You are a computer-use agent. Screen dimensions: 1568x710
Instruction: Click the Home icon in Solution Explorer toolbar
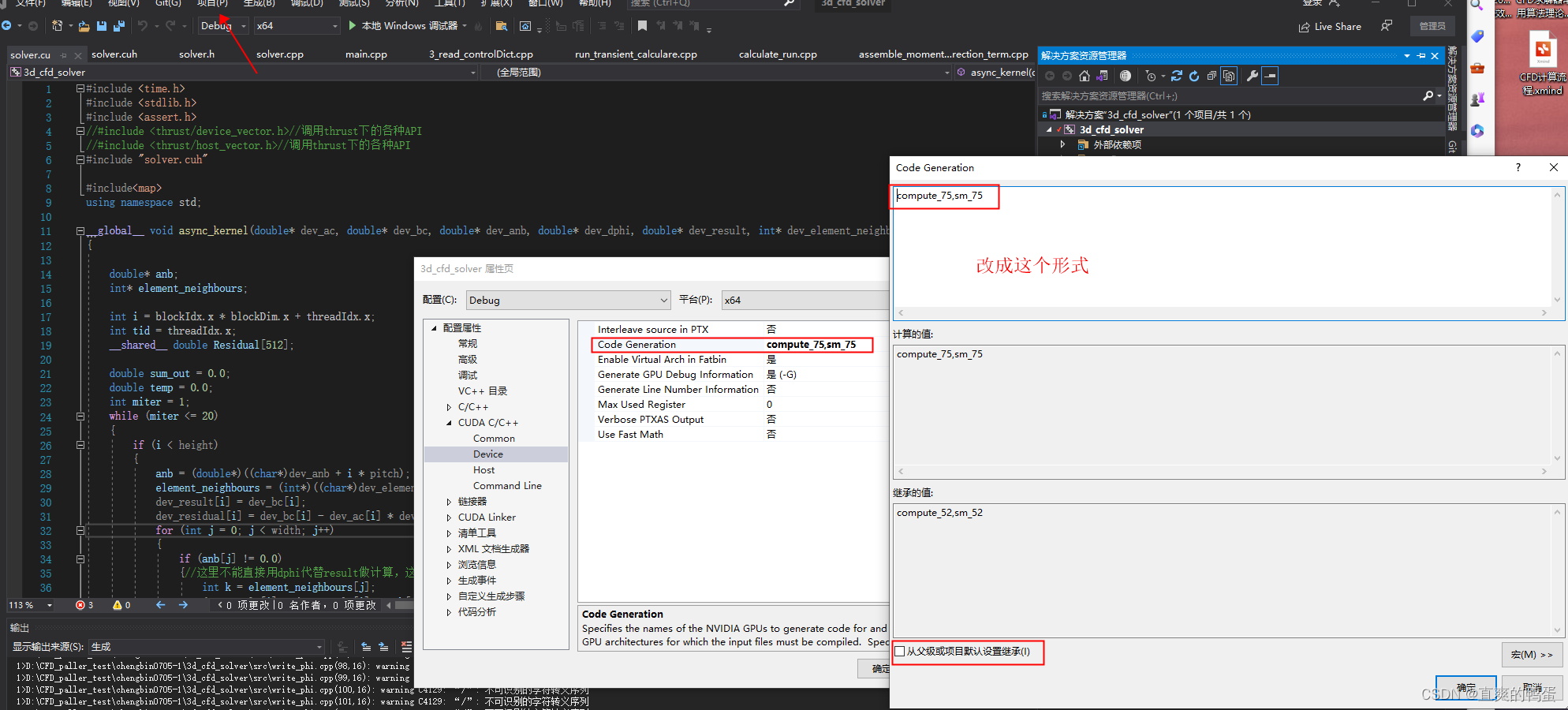1084,76
